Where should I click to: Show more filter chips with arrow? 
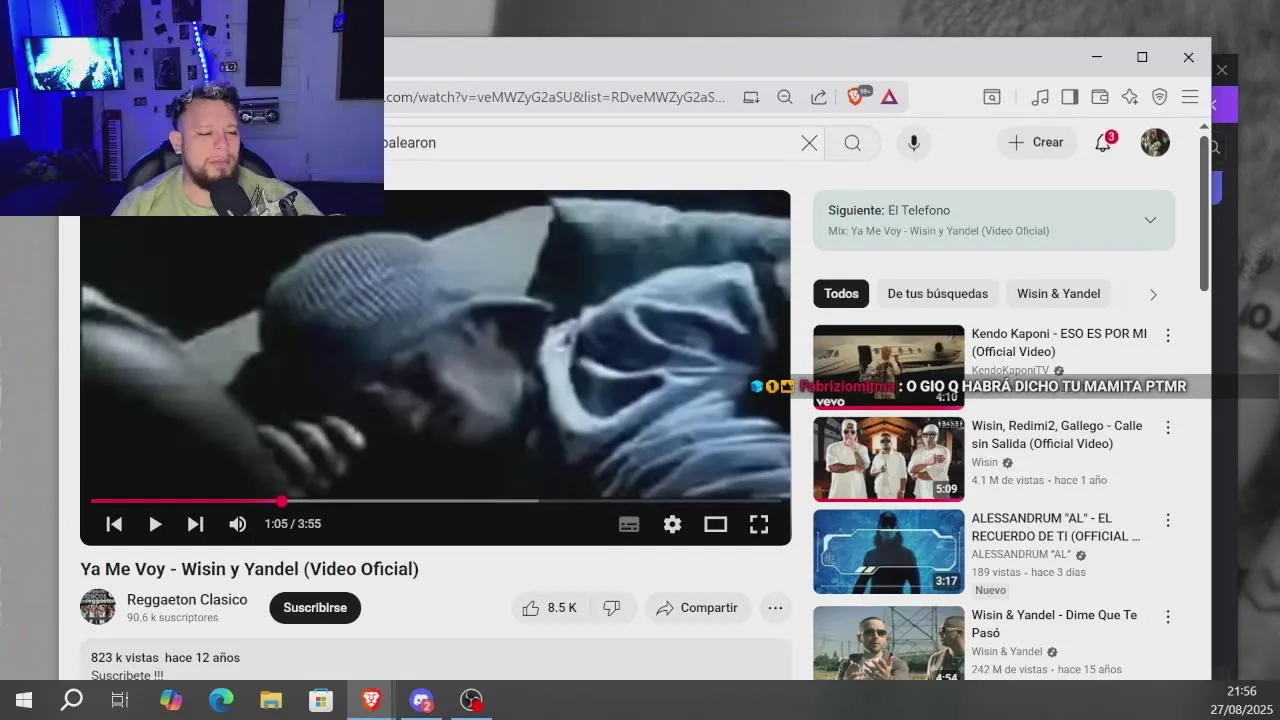click(1153, 295)
